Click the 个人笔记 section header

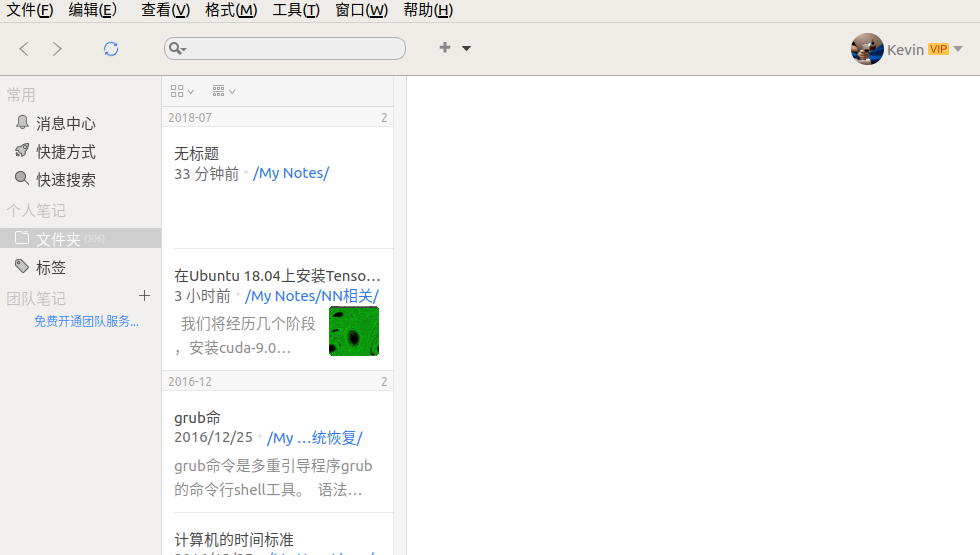[36, 211]
